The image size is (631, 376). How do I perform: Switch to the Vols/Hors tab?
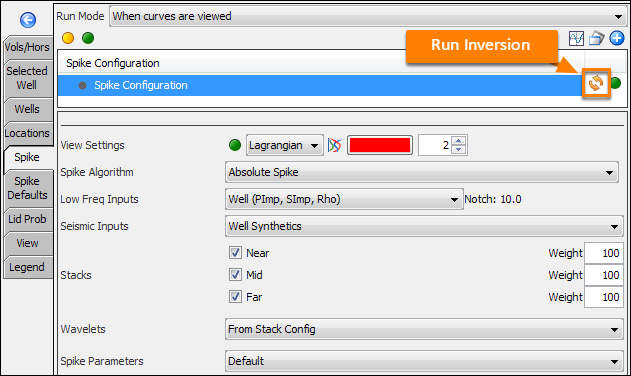click(28, 48)
